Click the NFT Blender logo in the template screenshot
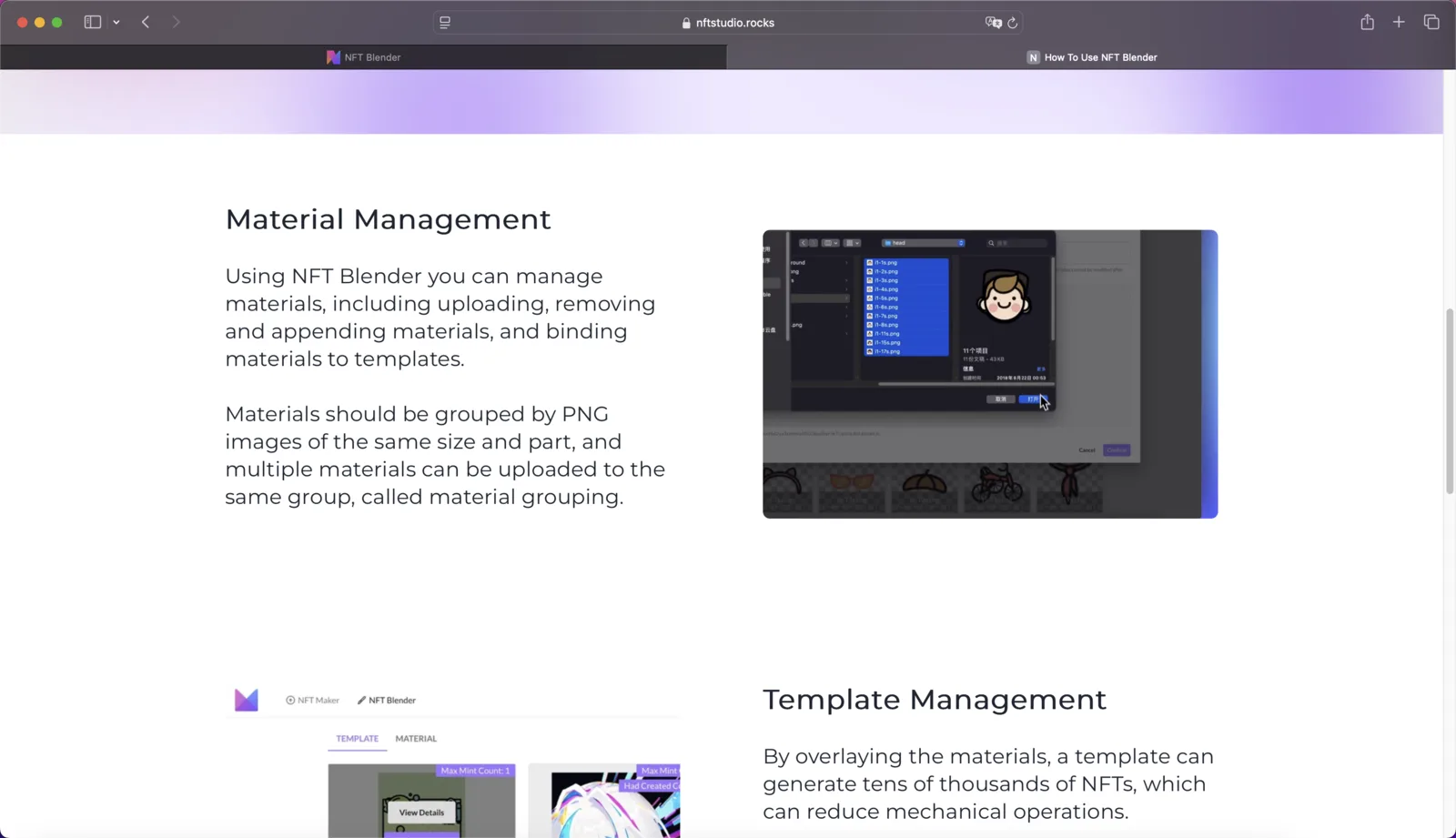 pos(247,700)
